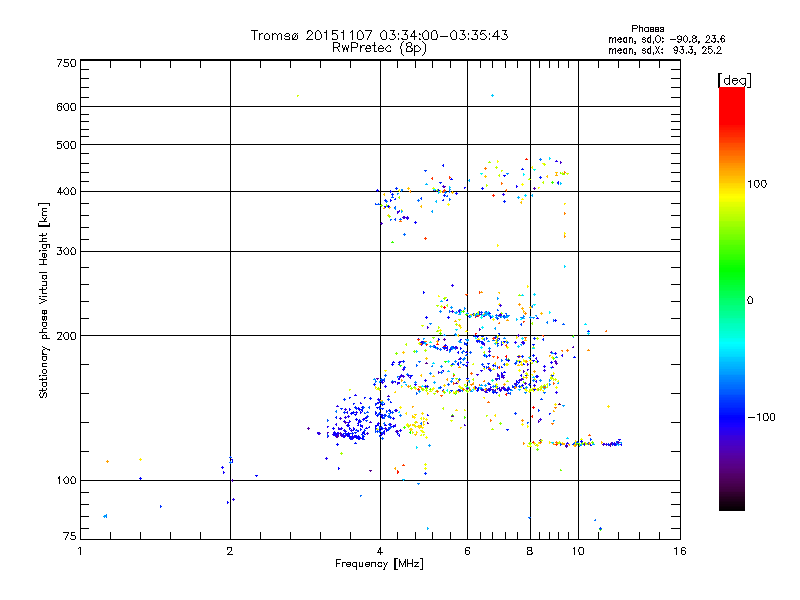This screenshot has width=800, height=600.
Task: Click the x-axis tick label '16'
Action: (x=680, y=551)
